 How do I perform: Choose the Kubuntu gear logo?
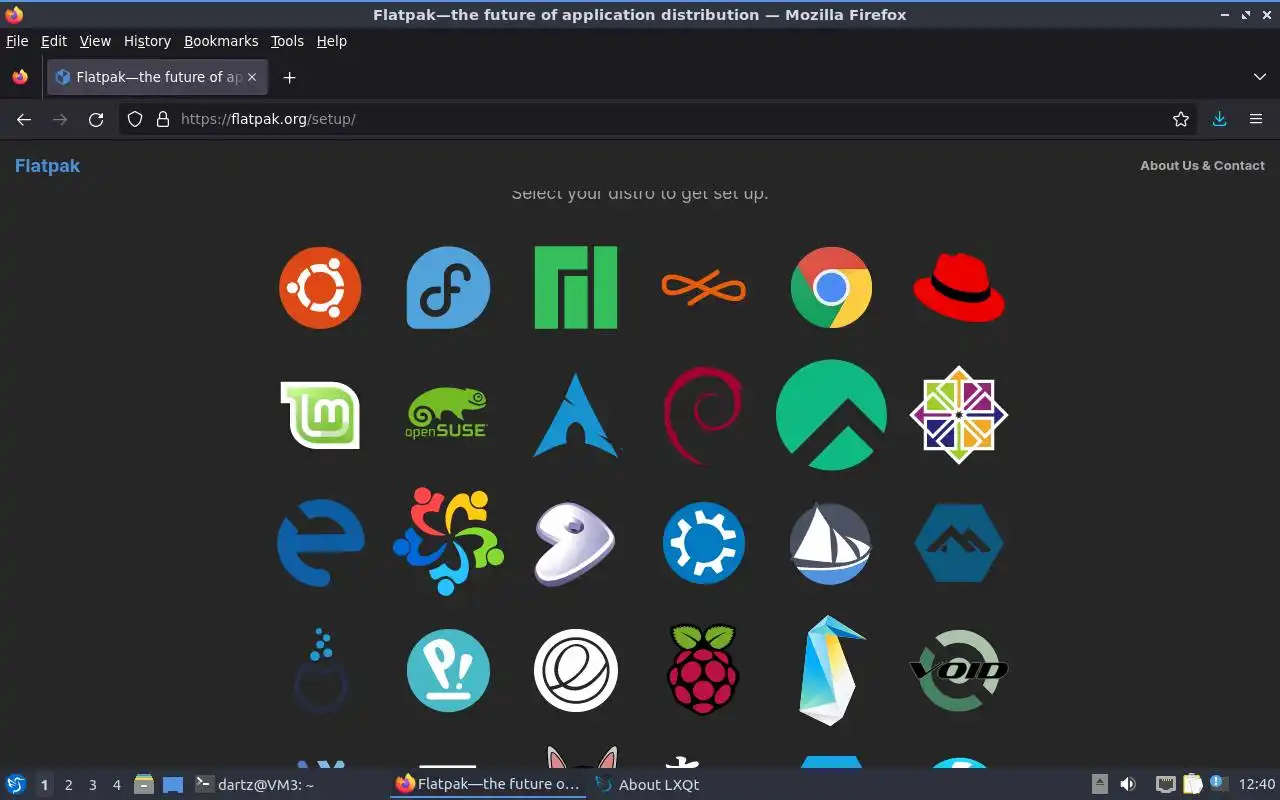[x=704, y=543]
